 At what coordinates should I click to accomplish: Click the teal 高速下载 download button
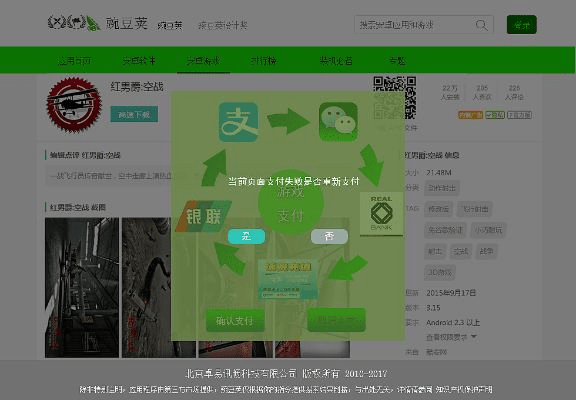click(x=134, y=114)
